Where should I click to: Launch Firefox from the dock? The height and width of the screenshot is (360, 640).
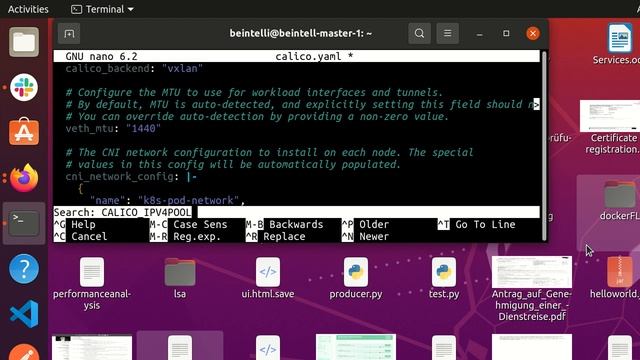coord(24,178)
